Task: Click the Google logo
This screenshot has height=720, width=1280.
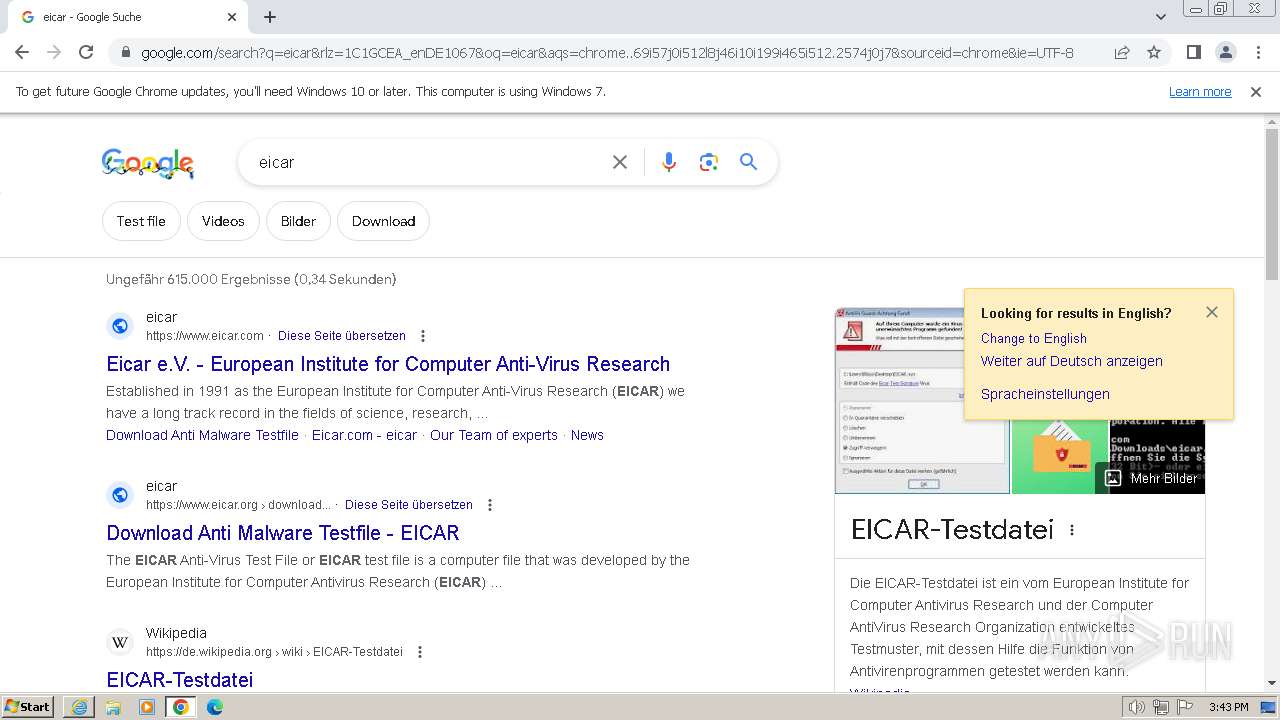Action: 148,163
